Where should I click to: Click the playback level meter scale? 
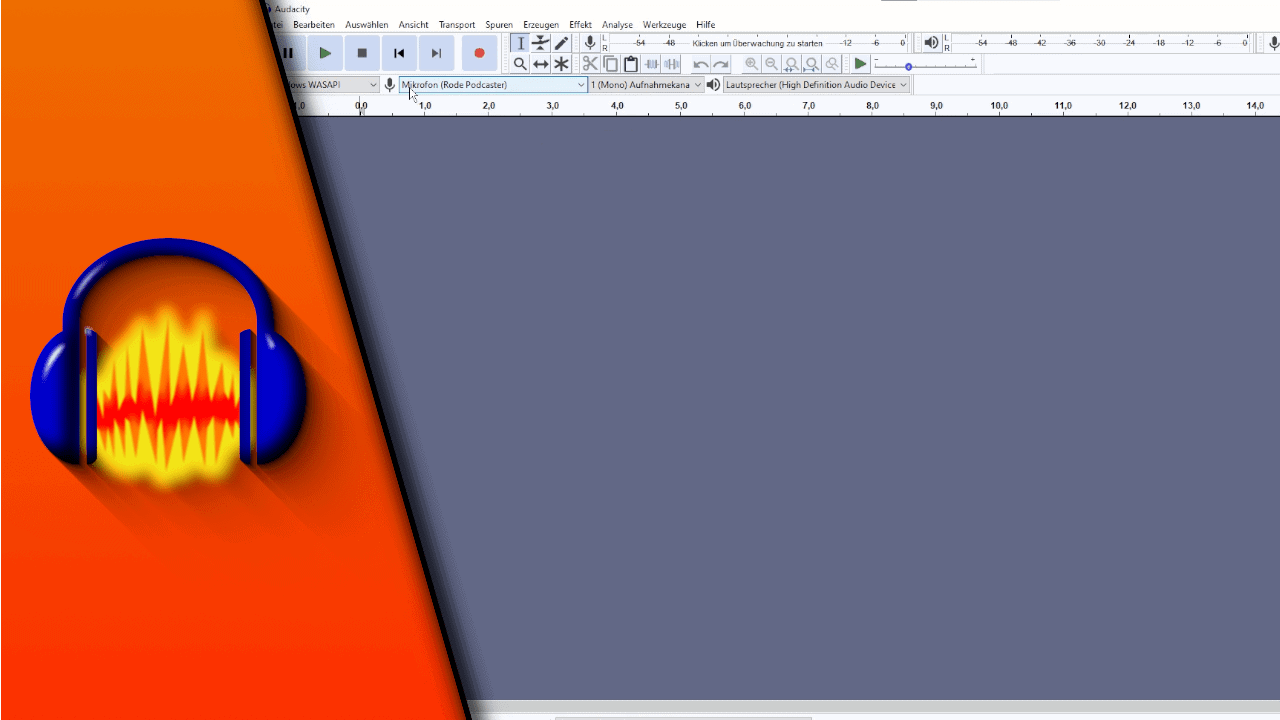tap(1102, 43)
